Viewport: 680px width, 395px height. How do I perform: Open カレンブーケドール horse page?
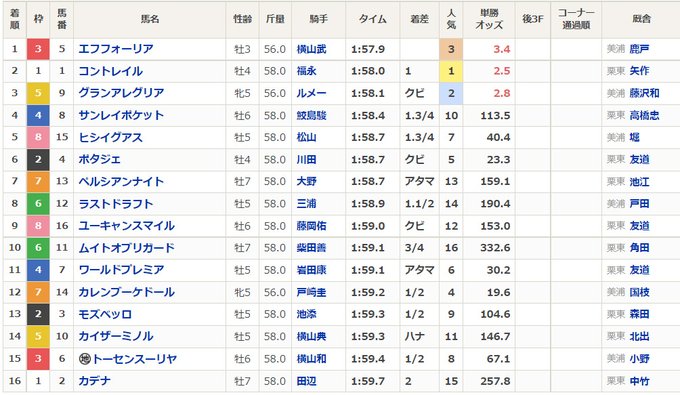[127, 292]
